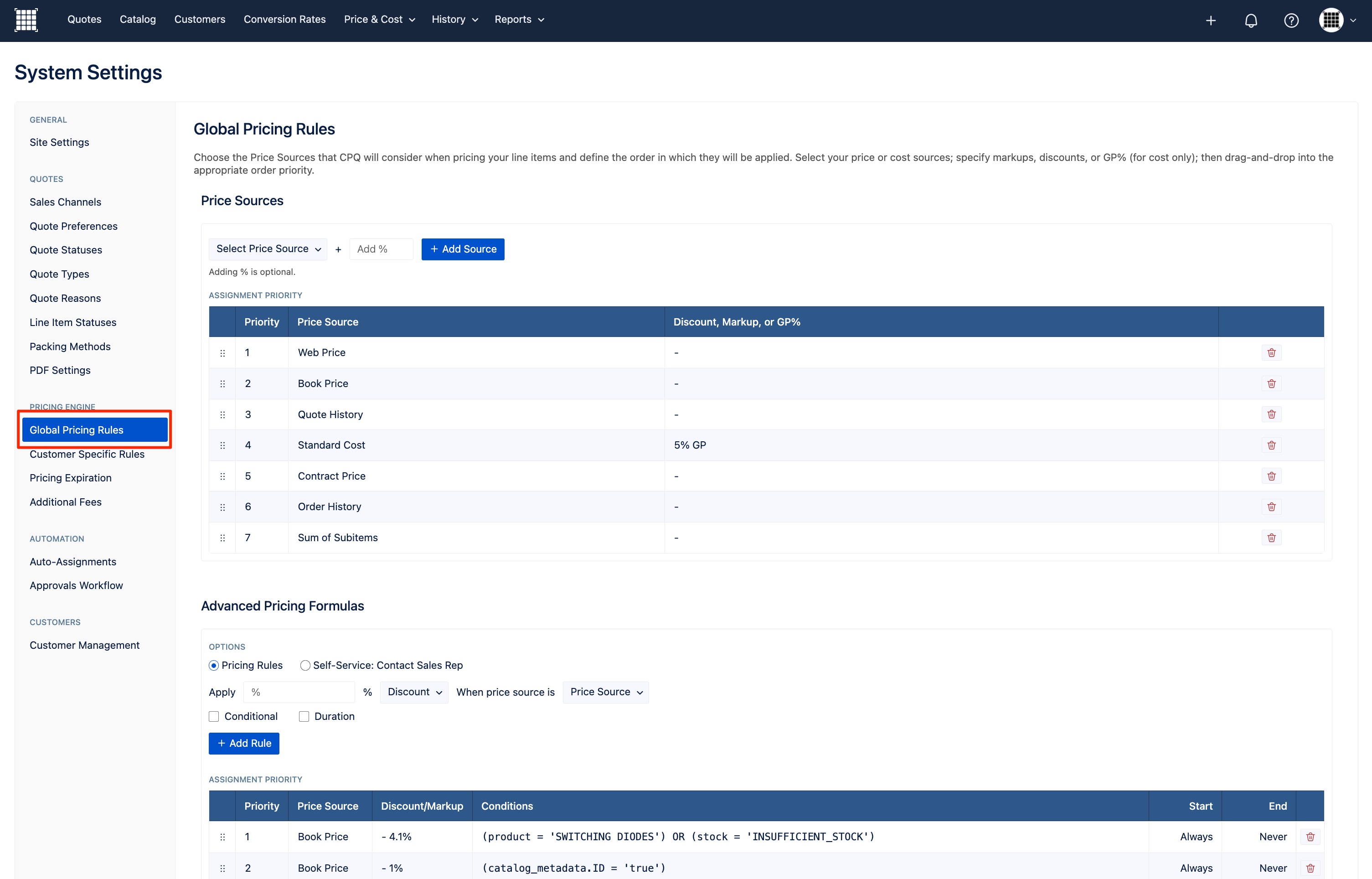The image size is (1372, 879).
Task: Open PDF Settings page
Action: [60, 370]
